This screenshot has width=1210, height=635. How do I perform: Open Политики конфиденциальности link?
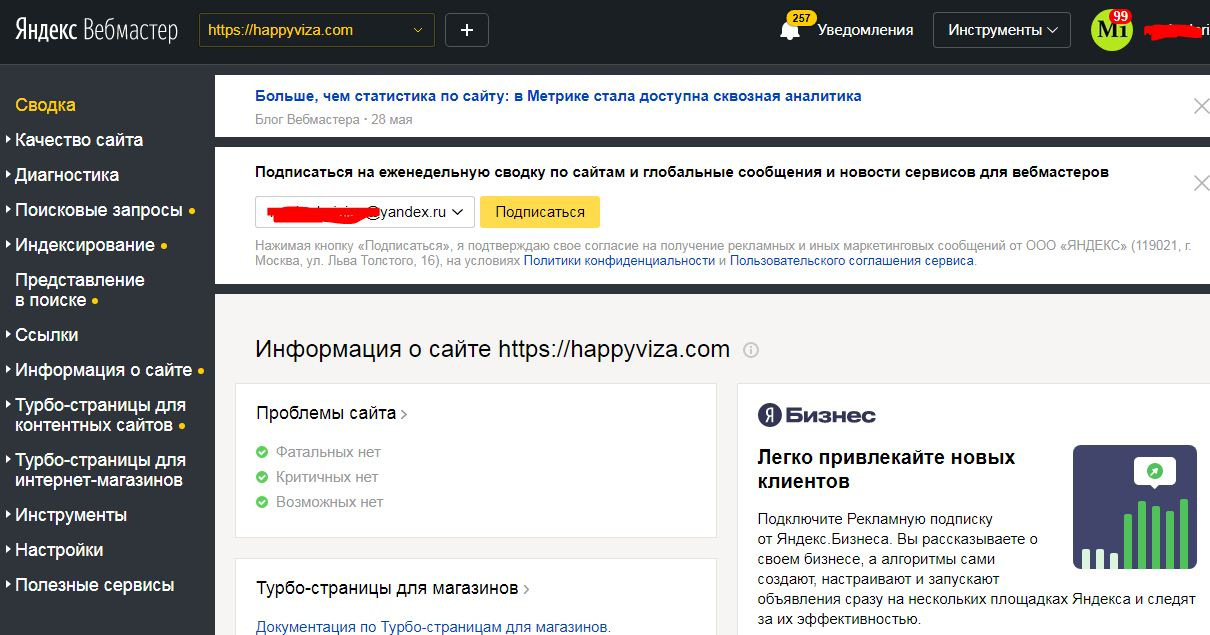click(619, 260)
